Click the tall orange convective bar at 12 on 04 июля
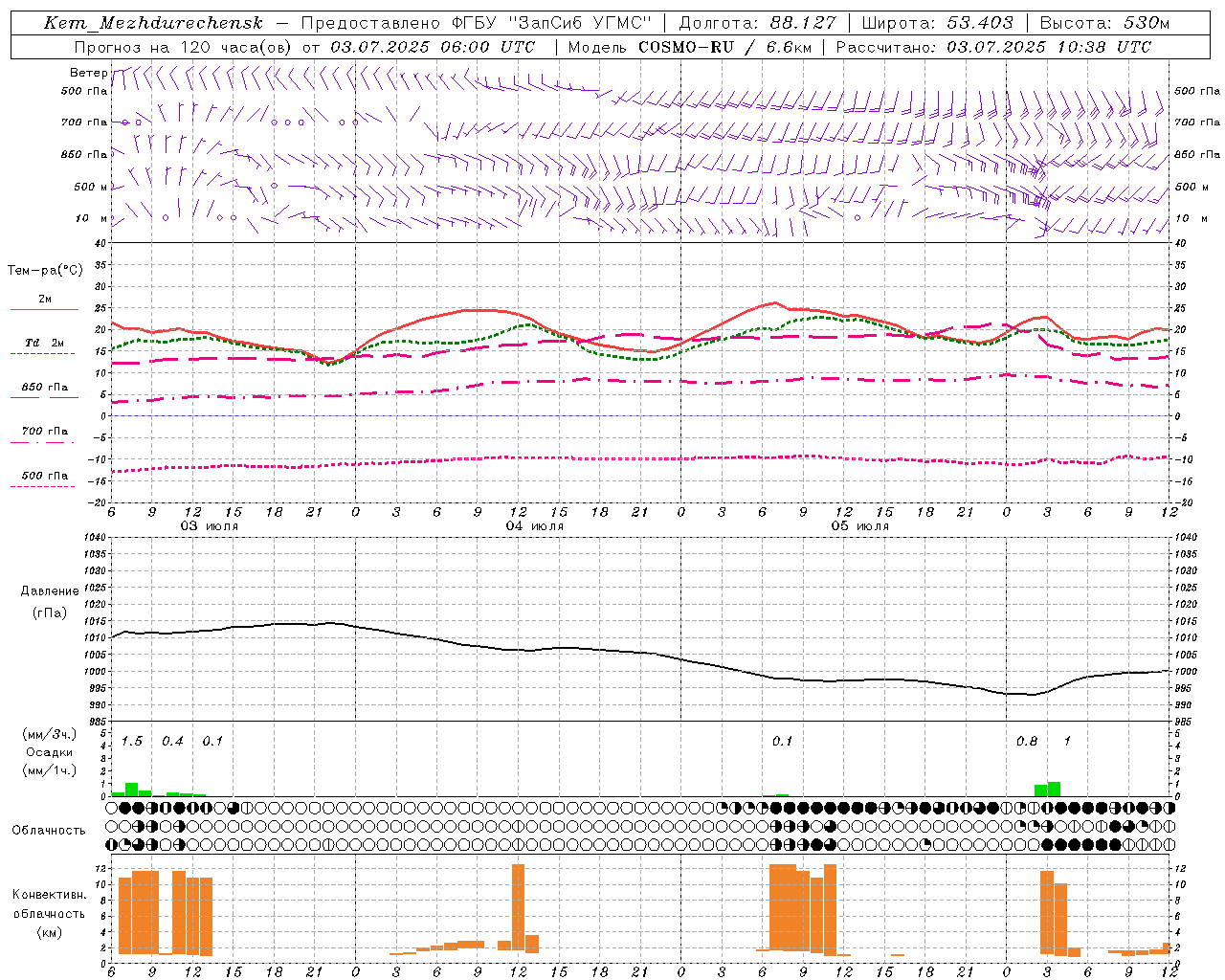Screen dimensions: 1225x980 (519, 907)
